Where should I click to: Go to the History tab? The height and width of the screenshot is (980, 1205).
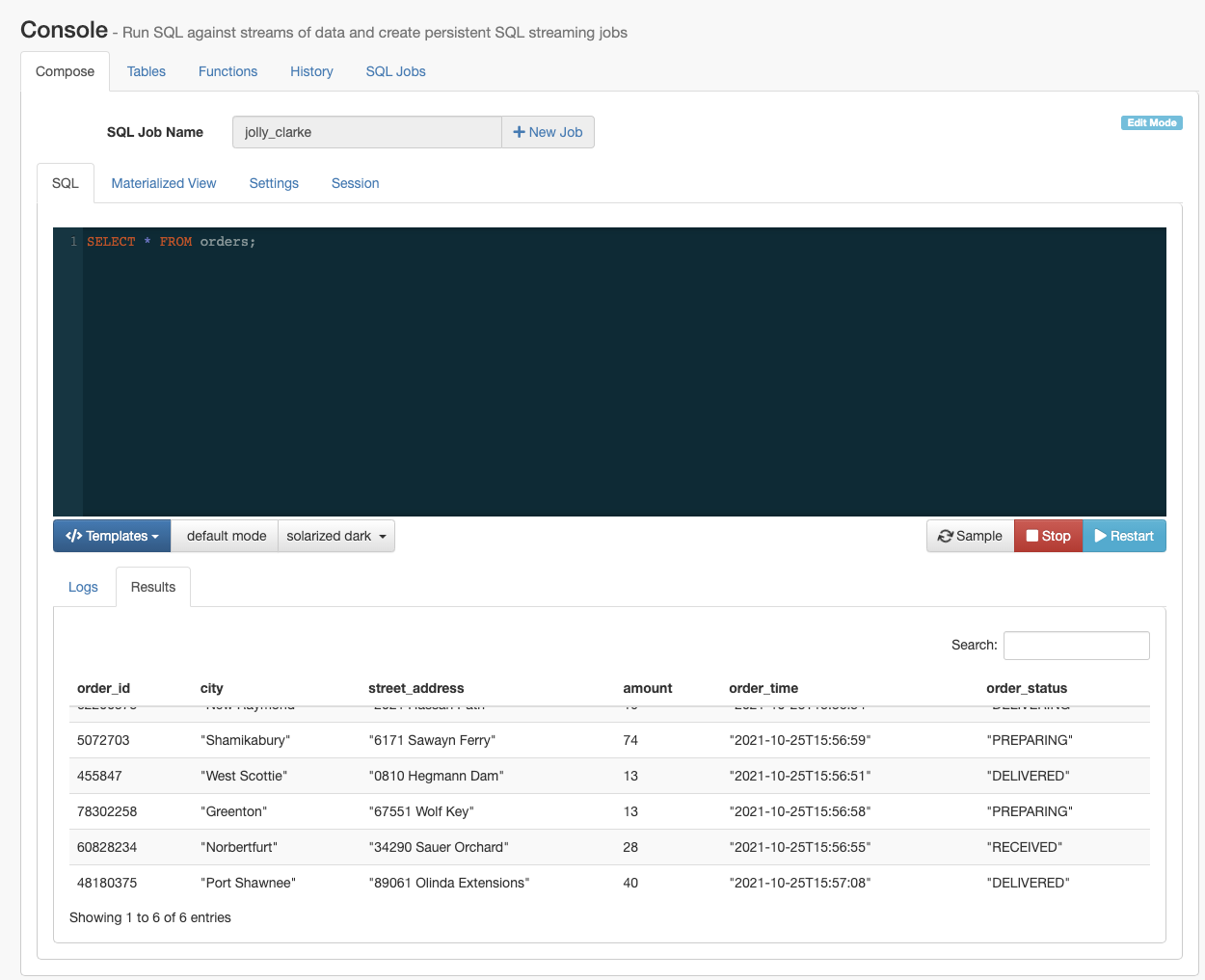coord(311,71)
